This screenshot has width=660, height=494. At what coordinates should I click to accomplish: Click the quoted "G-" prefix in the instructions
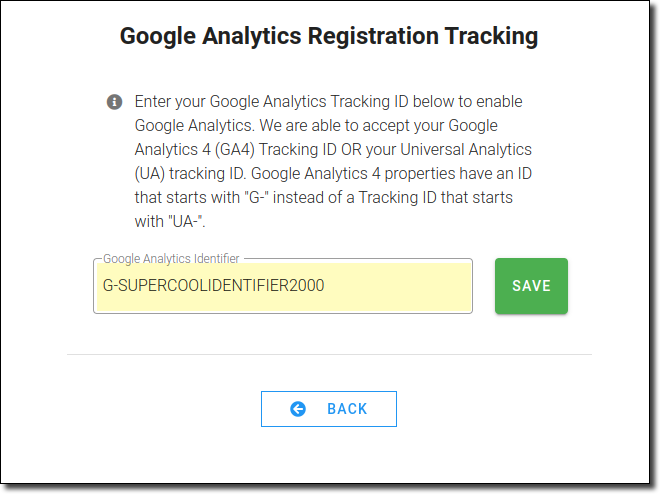(x=256, y=197)
